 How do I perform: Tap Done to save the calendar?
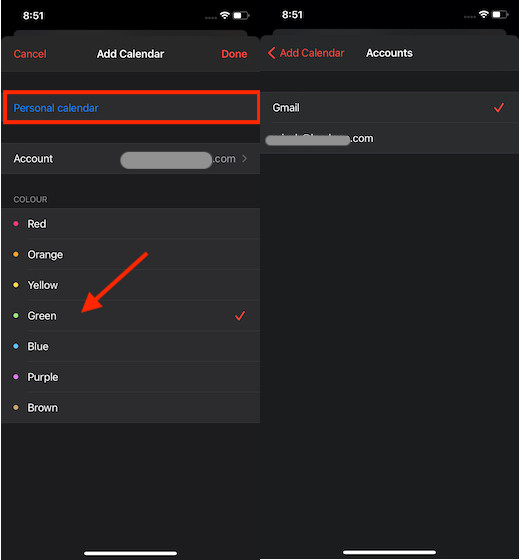pos(234,54)
